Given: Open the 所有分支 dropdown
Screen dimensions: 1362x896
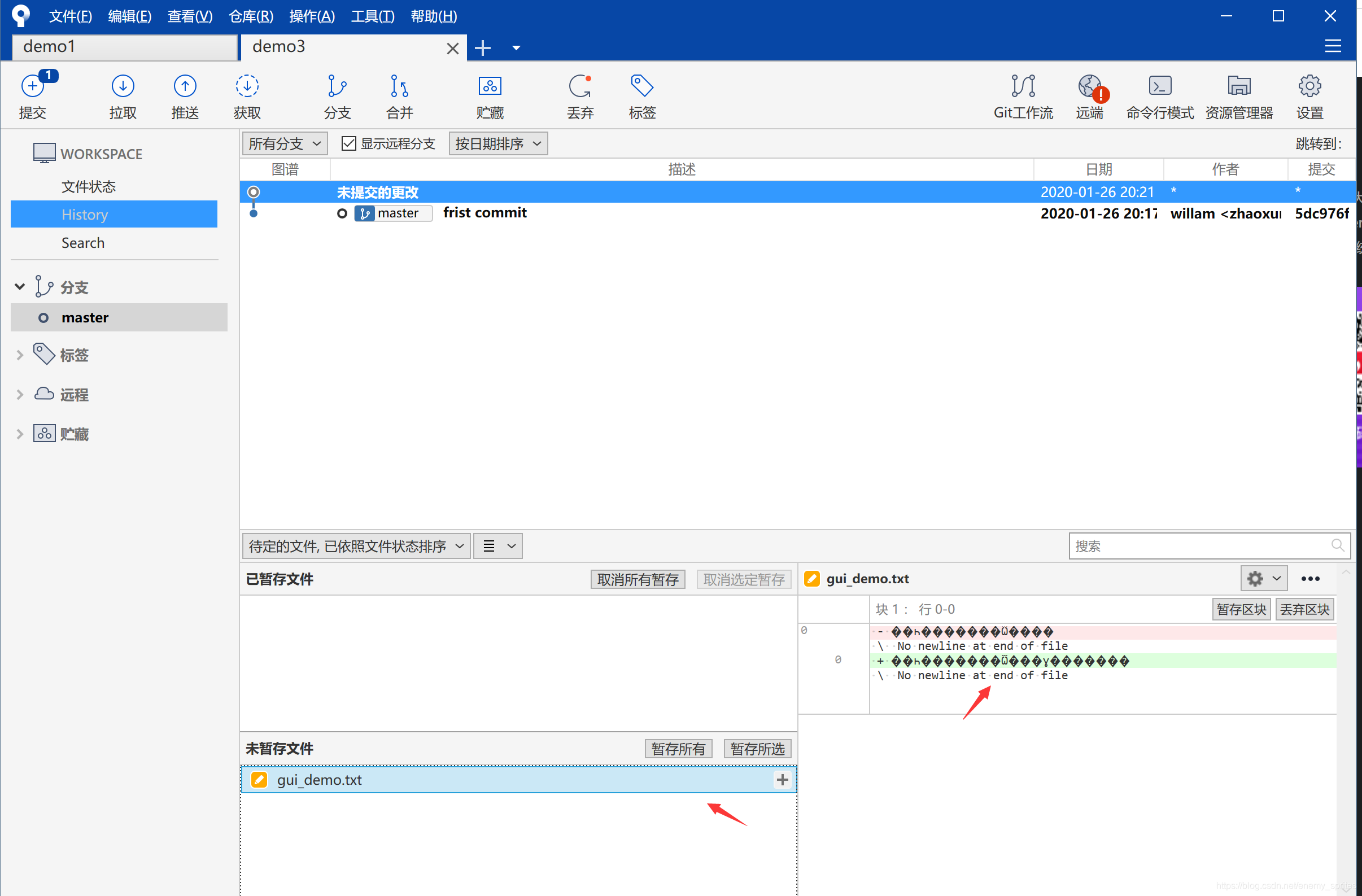Looking at the screenshot, I should click(x=285, y=143).
